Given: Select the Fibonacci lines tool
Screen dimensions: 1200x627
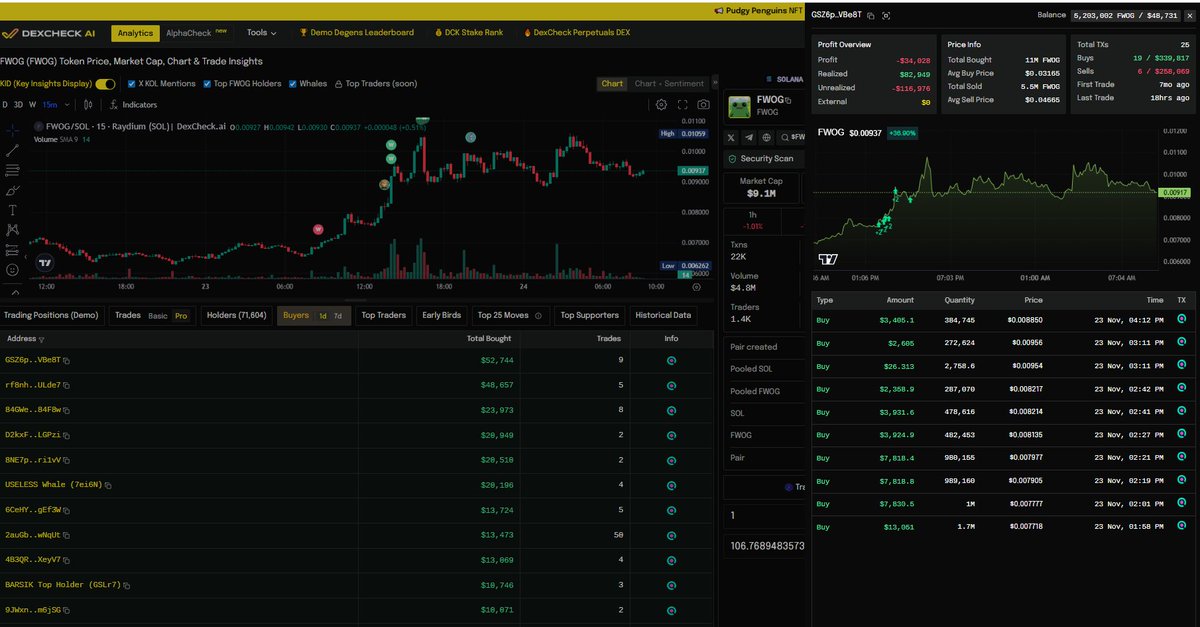Looking at the screenshot, I should pos(12,170).
